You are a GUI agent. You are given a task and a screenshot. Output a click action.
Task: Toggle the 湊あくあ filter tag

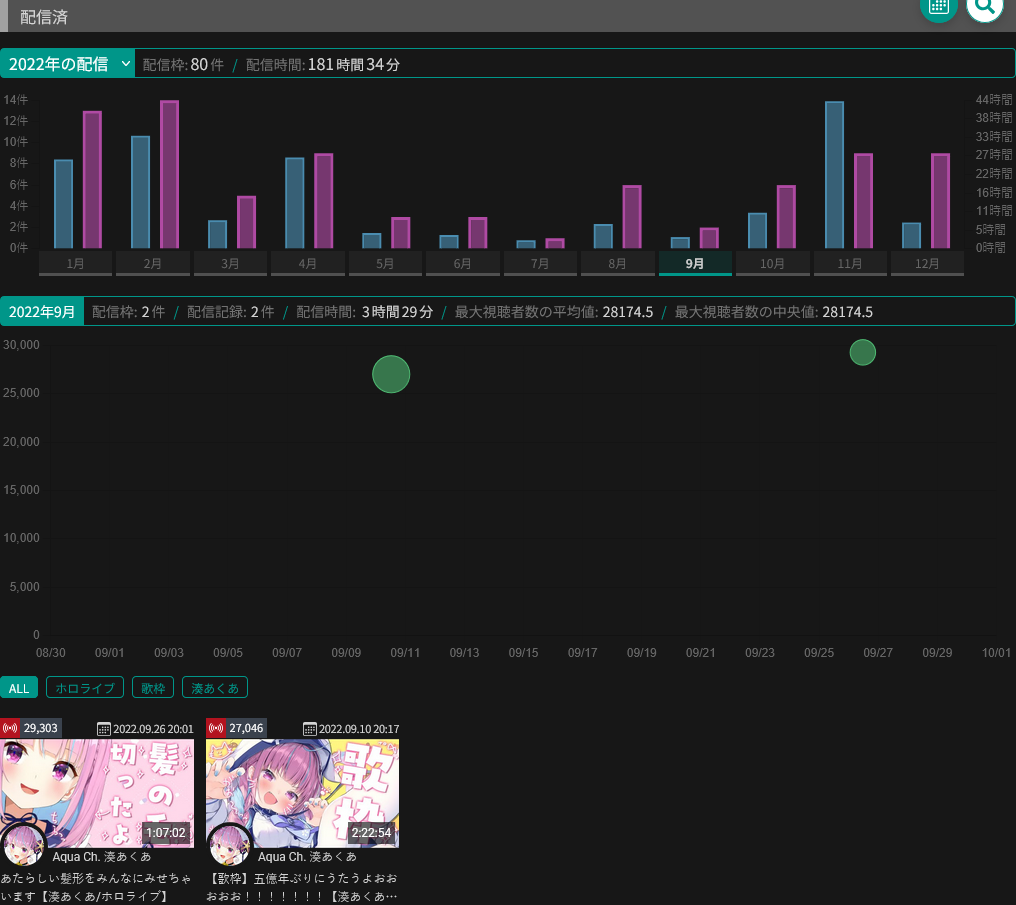click(215, 687)
